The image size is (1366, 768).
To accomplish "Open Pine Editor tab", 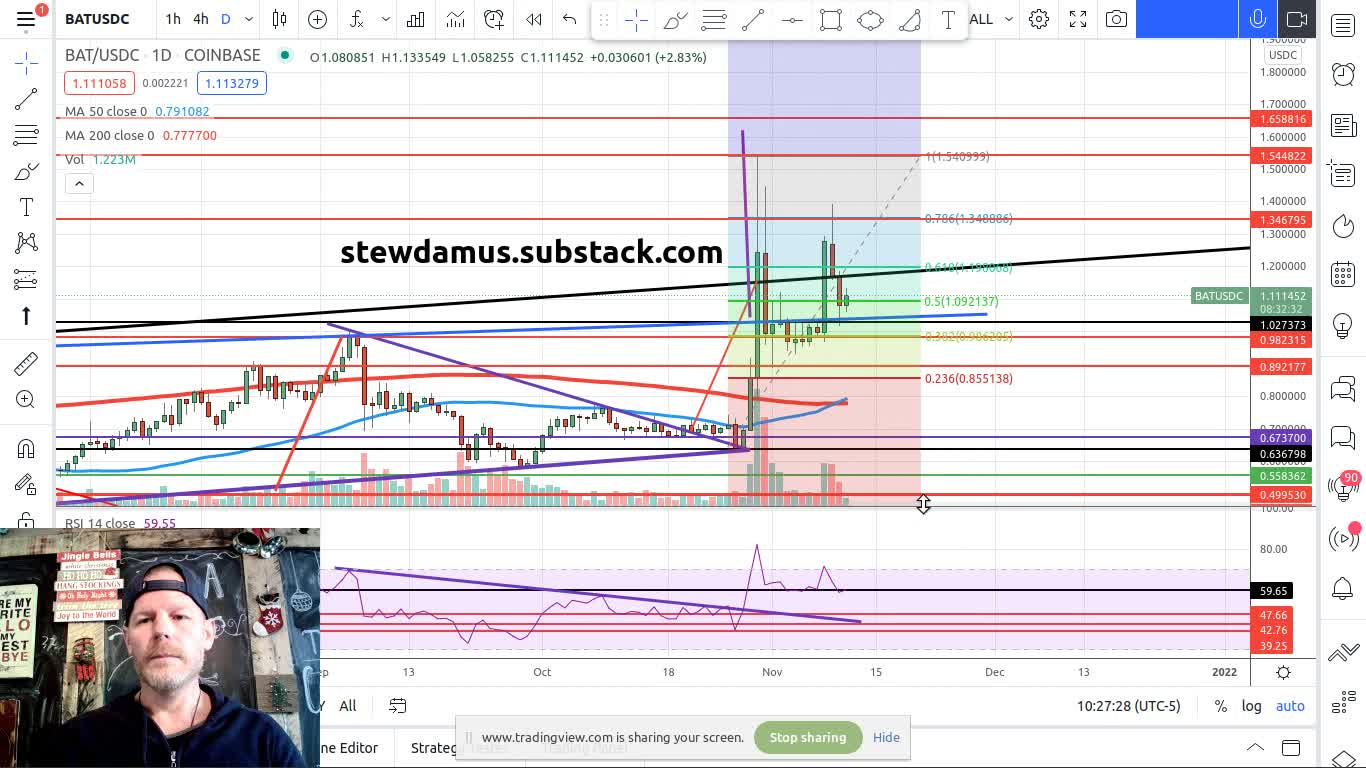I will point(350,748).
